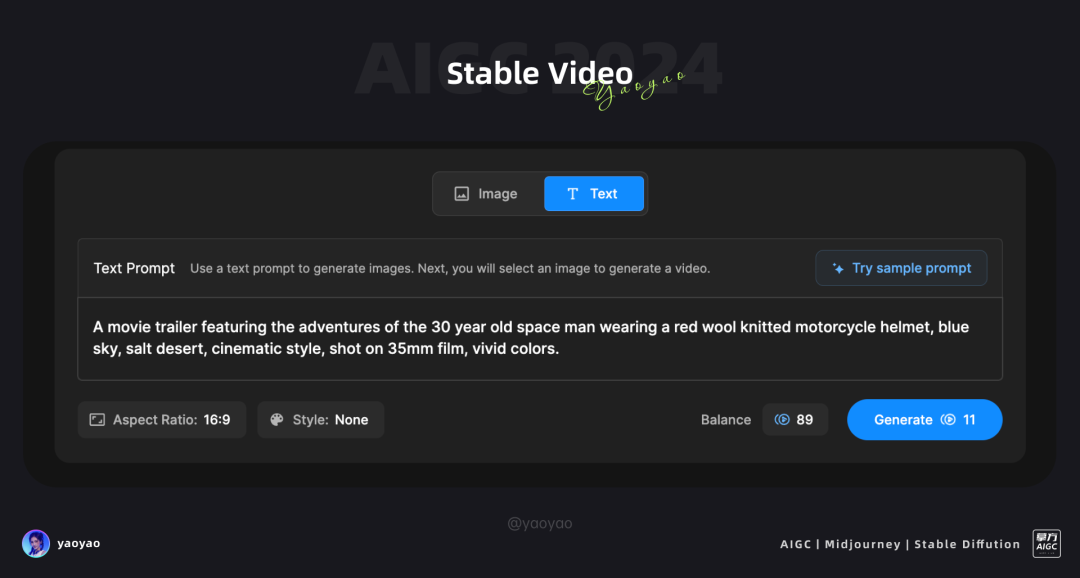Click the picture icon in Image tab
This screenshot has height=578, width=1080.
click(x=461, y=194)
